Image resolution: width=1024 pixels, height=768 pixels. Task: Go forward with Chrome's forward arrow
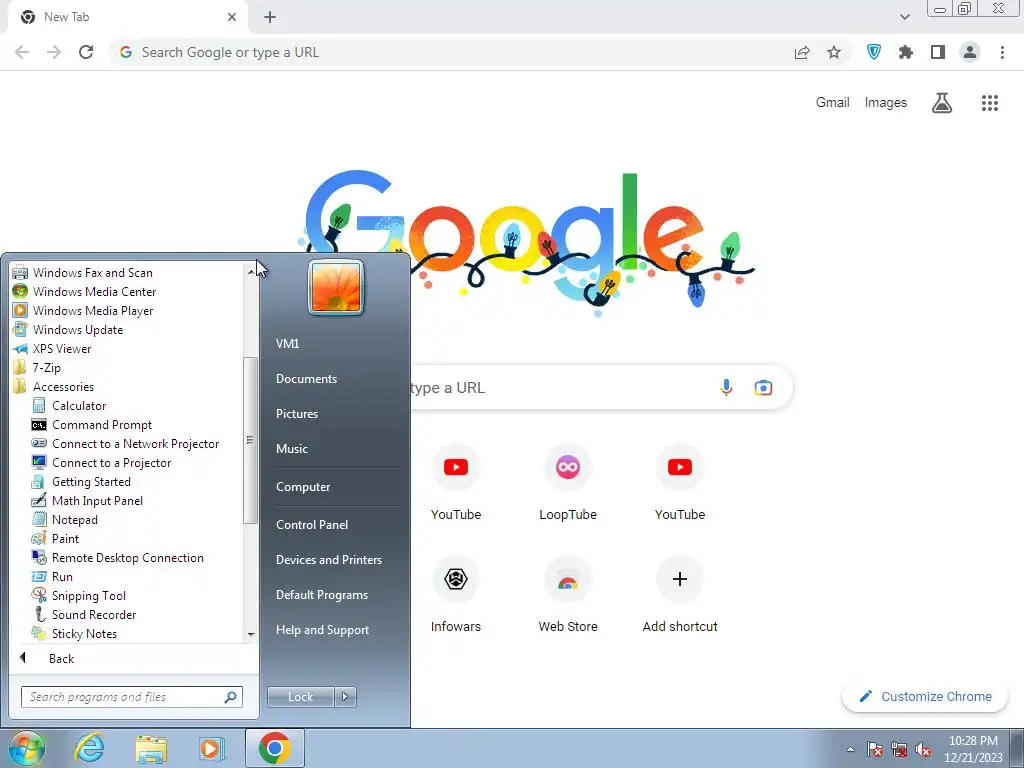[54, 52]
